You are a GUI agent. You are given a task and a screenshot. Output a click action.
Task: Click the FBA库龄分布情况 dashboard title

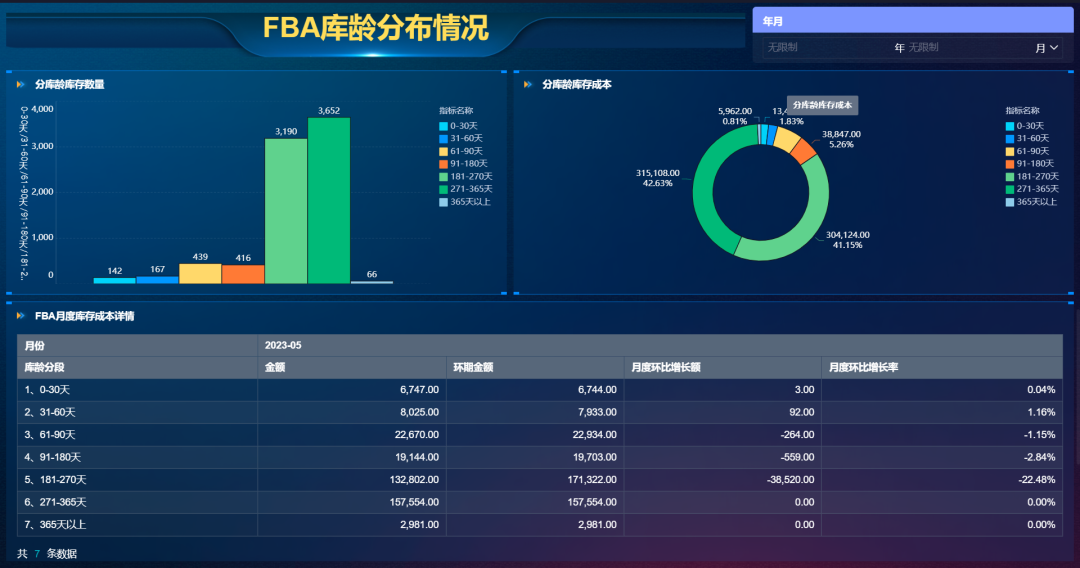click(375, 28)
